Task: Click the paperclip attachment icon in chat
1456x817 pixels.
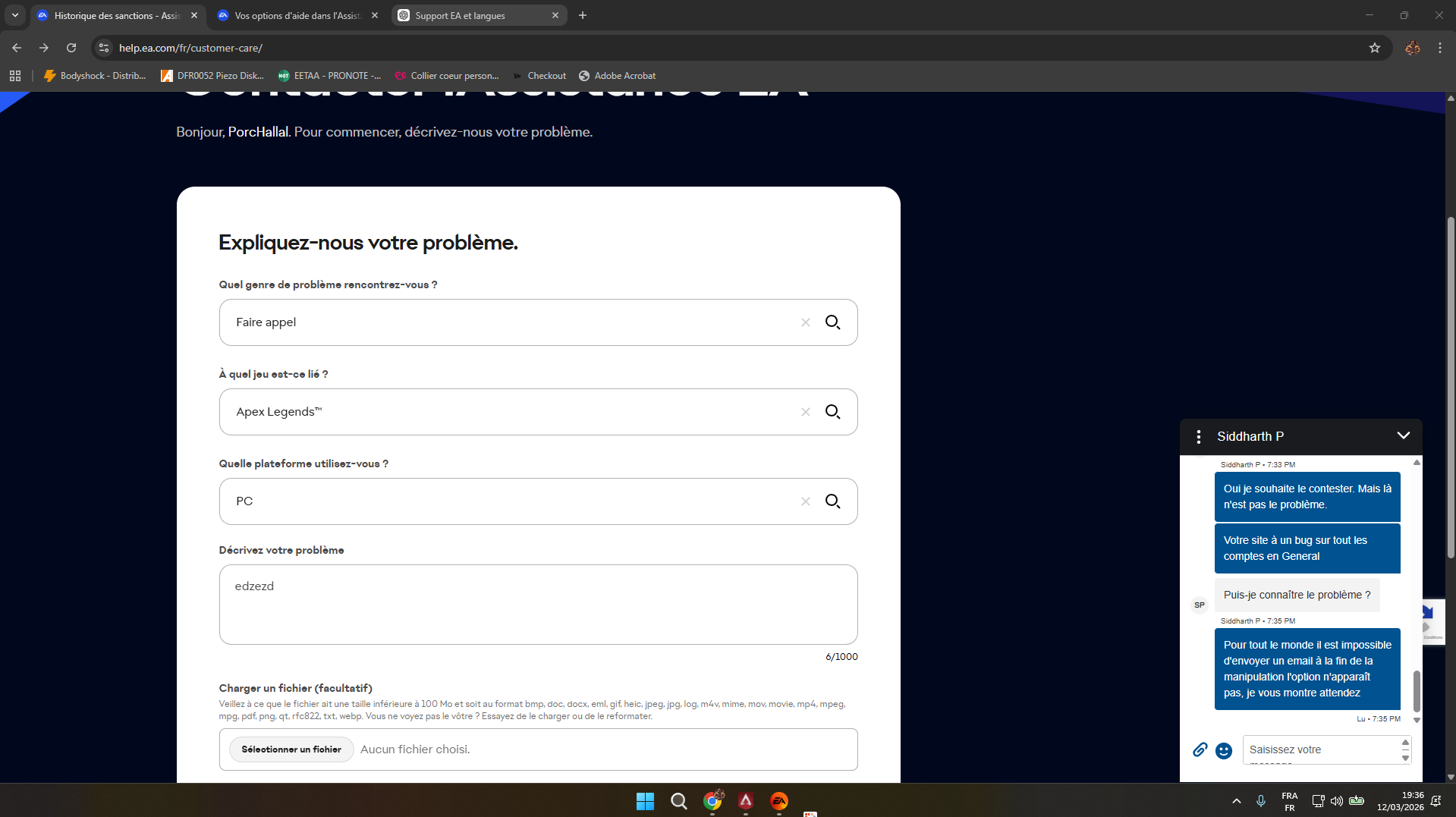Action: pos(1200,750)
